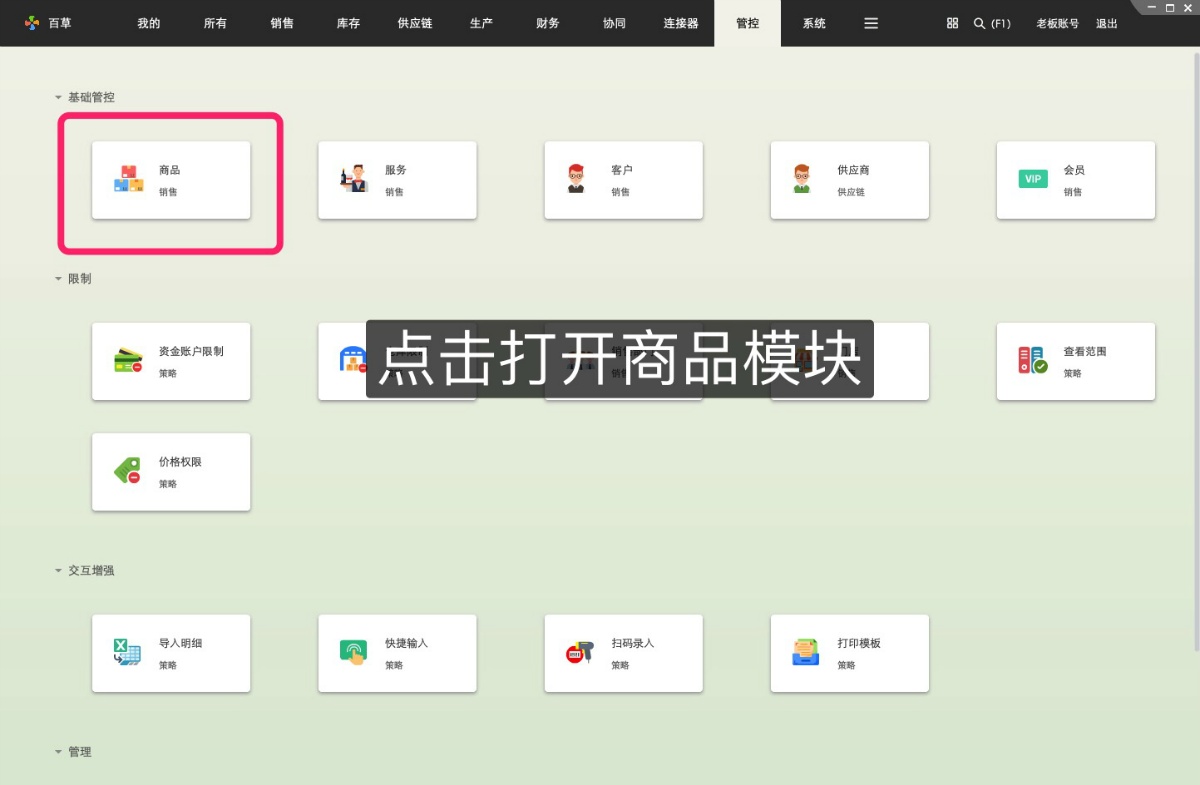The width and height of the screenshot is (1200, 785).
Task: Open the 扫码录入 scanner module
Action: tap(623, 653)
